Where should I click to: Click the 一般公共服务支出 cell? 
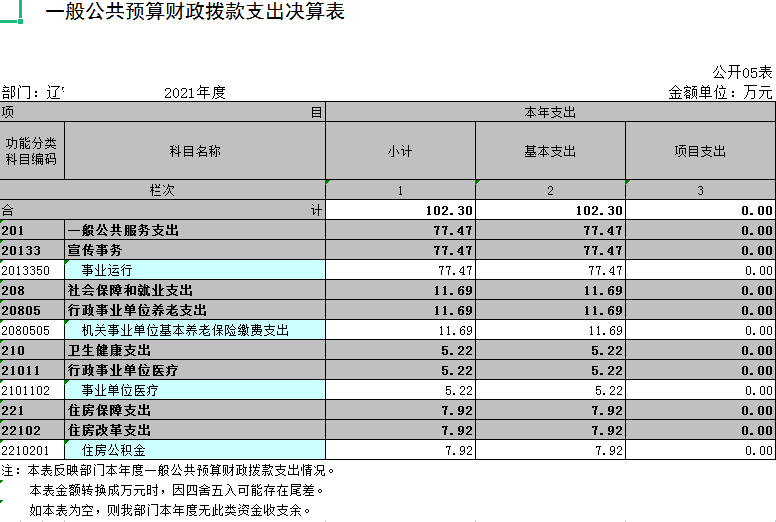click(195, 231)
